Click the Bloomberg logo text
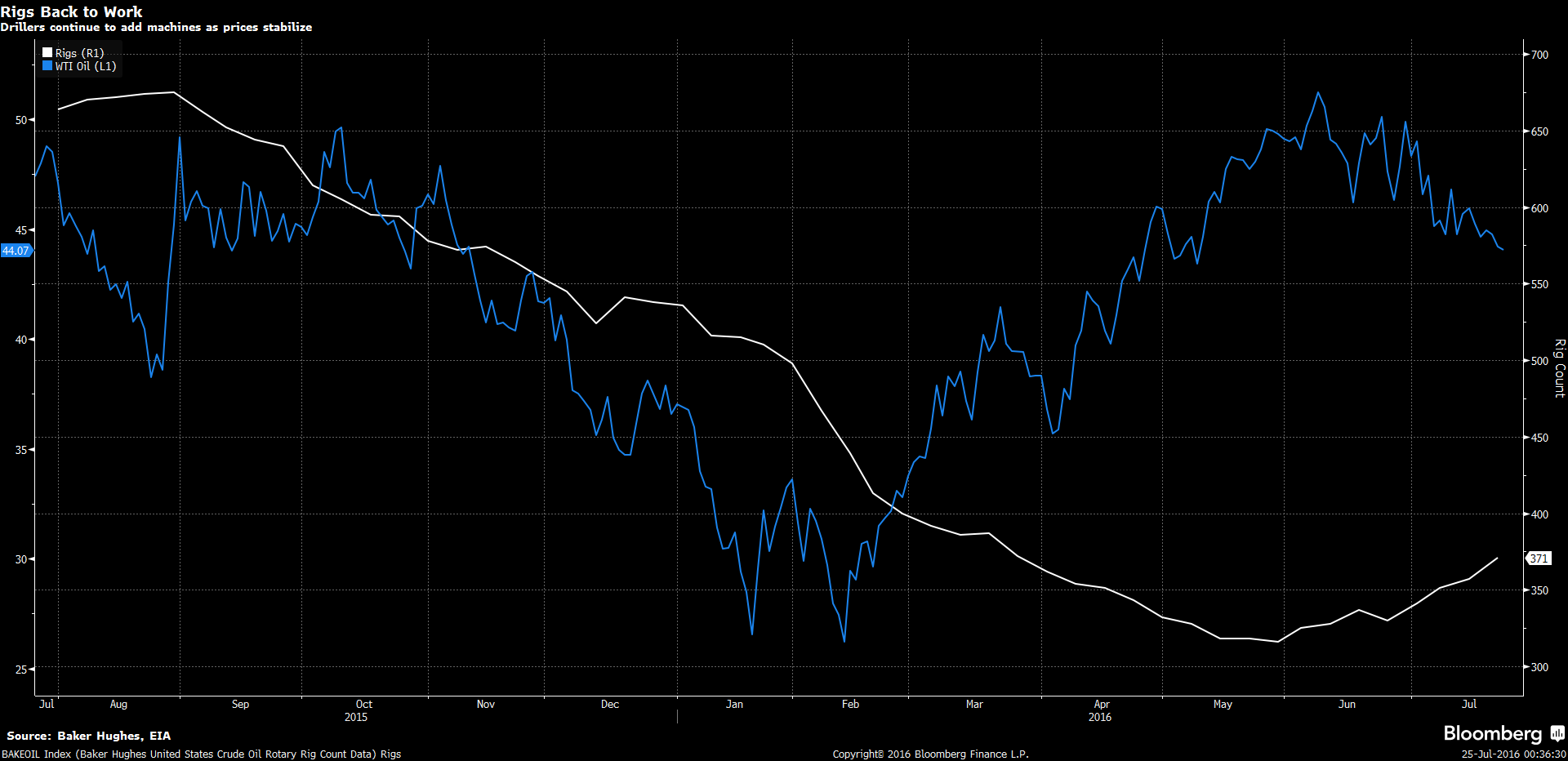1568x761 pixels. [x=1492, y=733]
